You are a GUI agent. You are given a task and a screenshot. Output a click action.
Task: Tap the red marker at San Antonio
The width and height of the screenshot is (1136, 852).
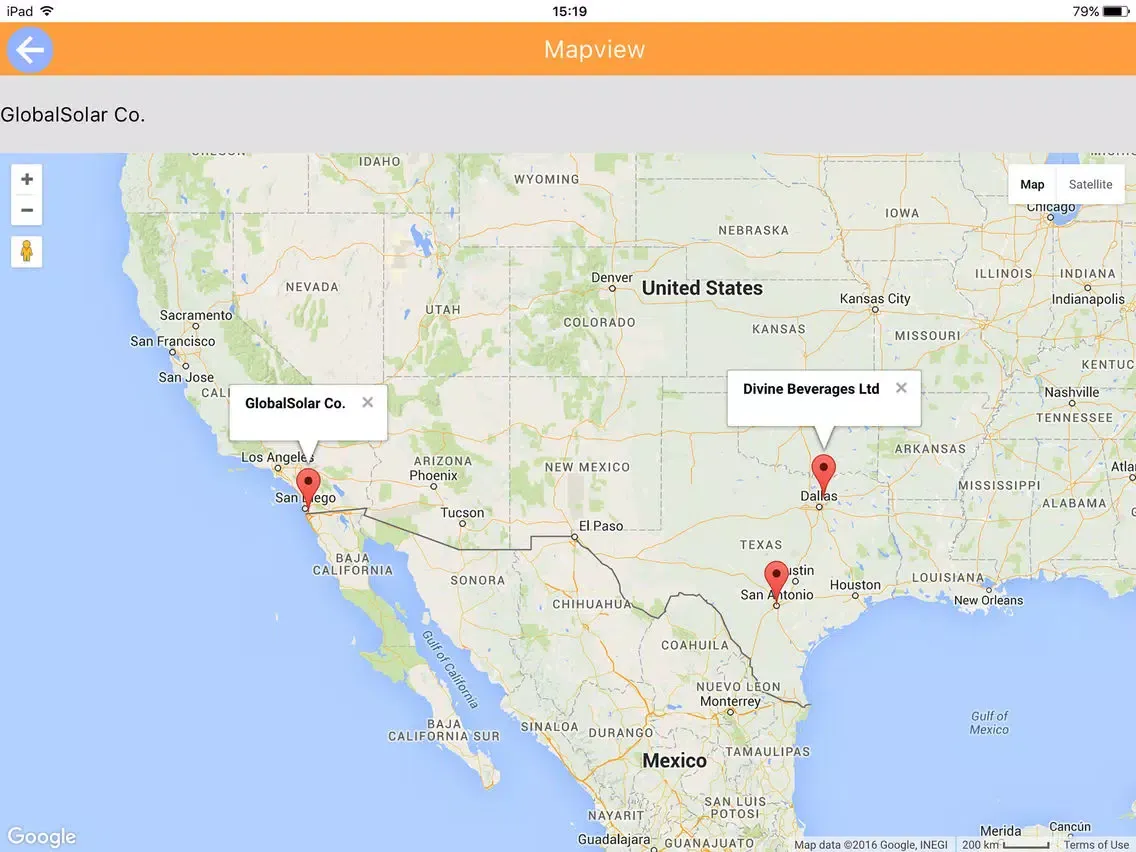pos(776,581)
